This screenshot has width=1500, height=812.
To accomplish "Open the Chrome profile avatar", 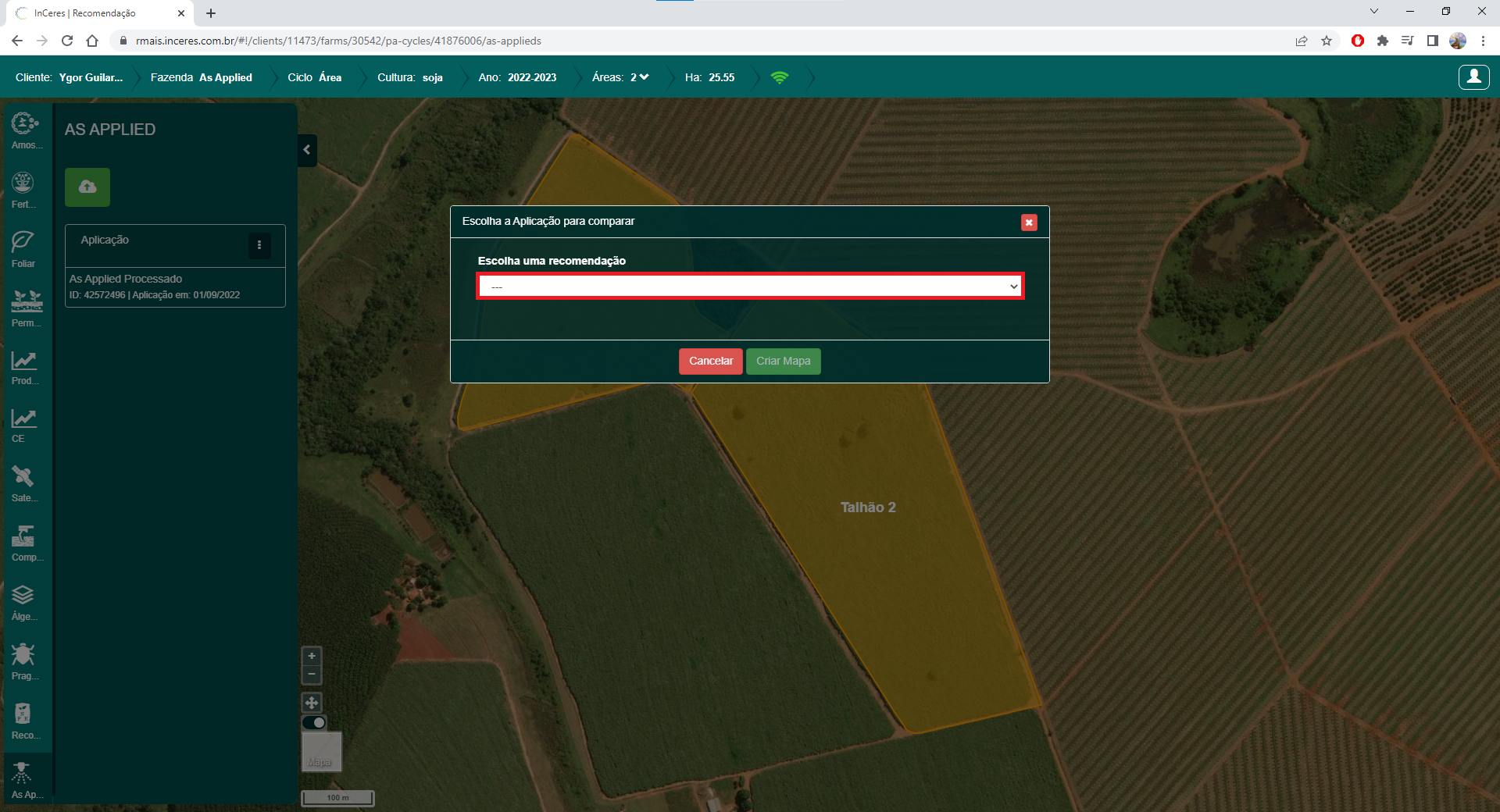I will click(x=1458, y=41).
